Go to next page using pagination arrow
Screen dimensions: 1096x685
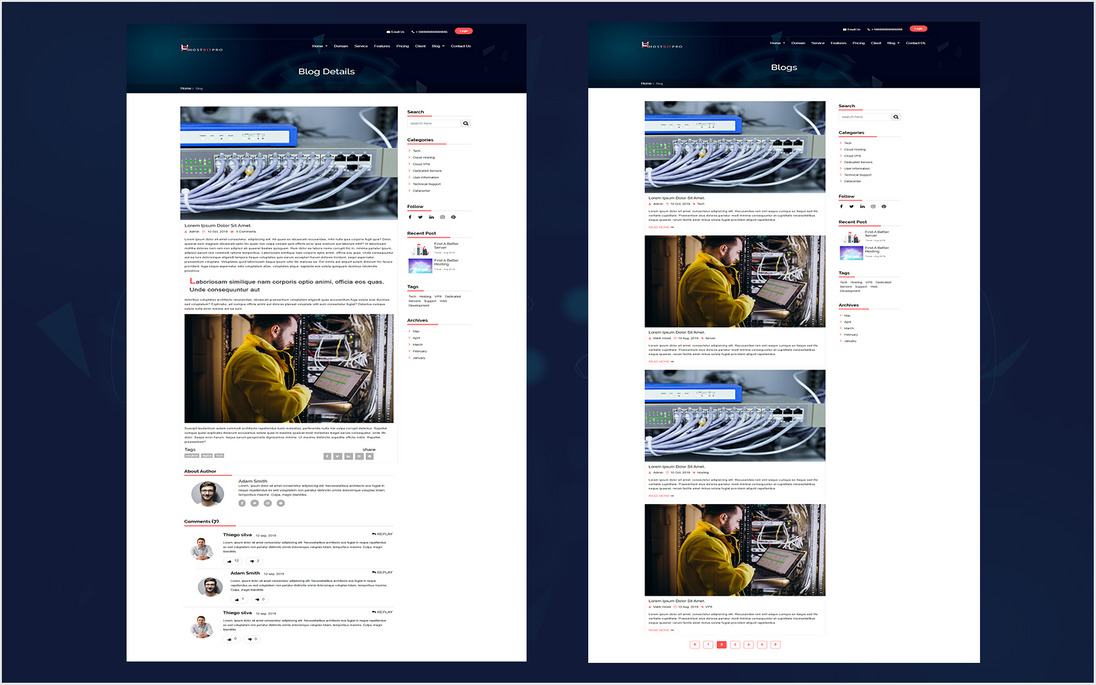[x=775, y=644]
